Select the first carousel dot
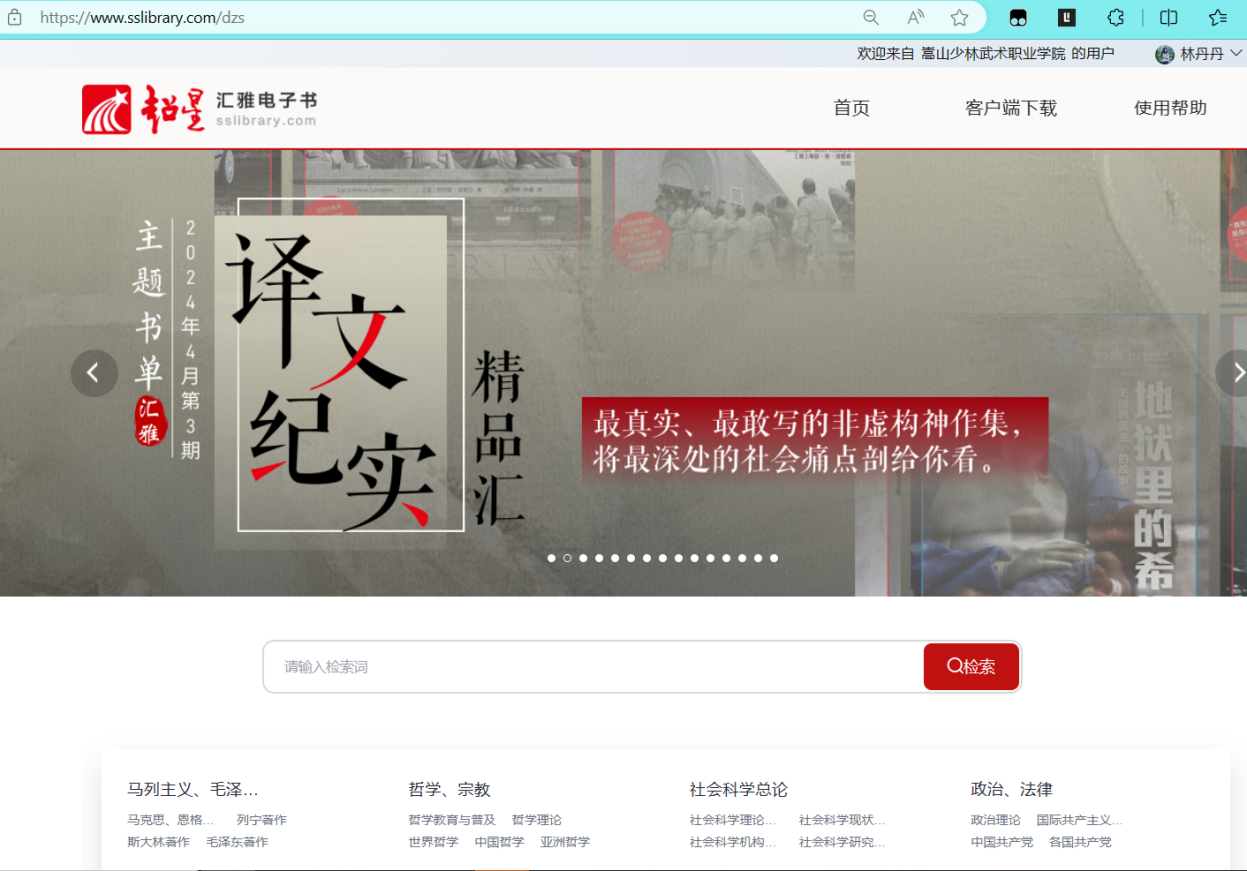The width and height of the screenshot is (1247, 871). 551,558
